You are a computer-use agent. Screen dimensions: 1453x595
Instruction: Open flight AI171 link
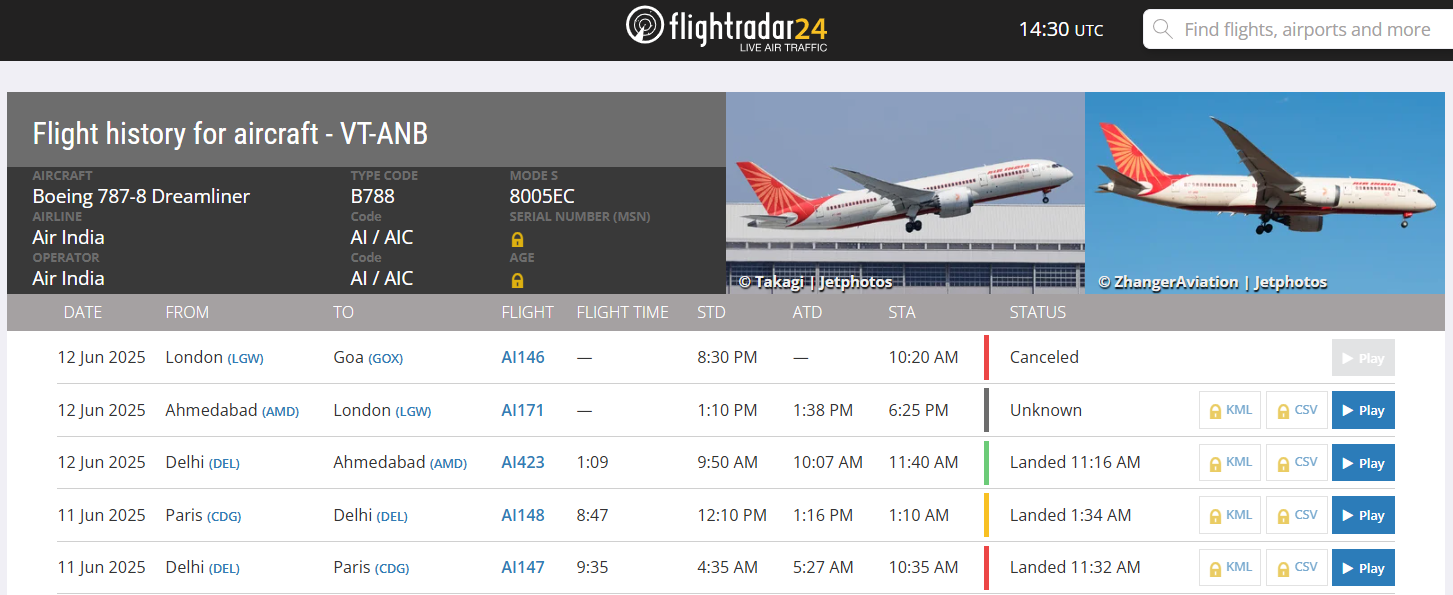pyautogui.click(x=523, y=410)
